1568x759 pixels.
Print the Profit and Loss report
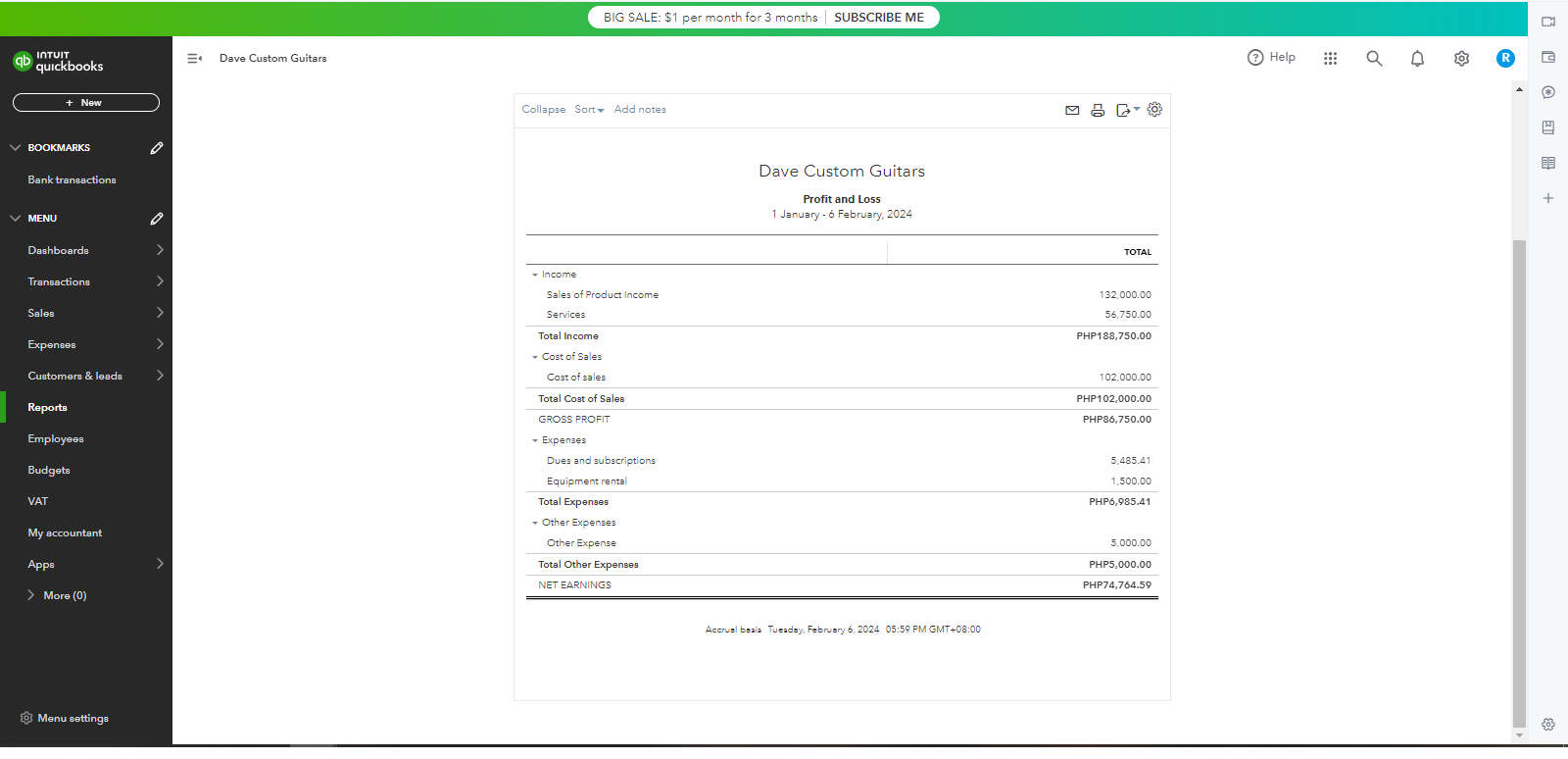coord(1098,111)
